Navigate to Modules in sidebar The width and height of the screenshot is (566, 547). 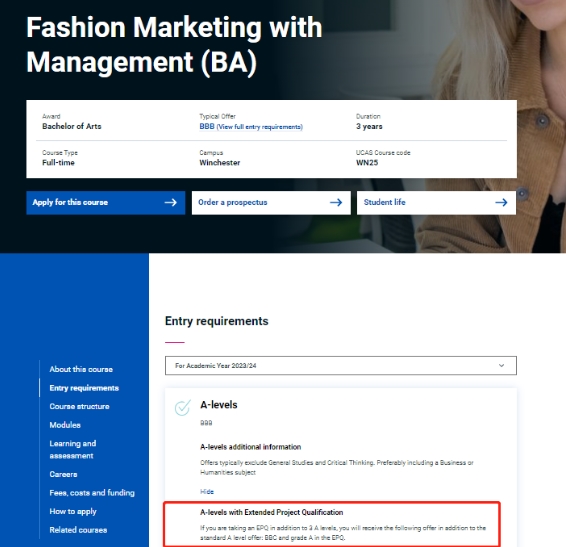[x=65, y=425]
